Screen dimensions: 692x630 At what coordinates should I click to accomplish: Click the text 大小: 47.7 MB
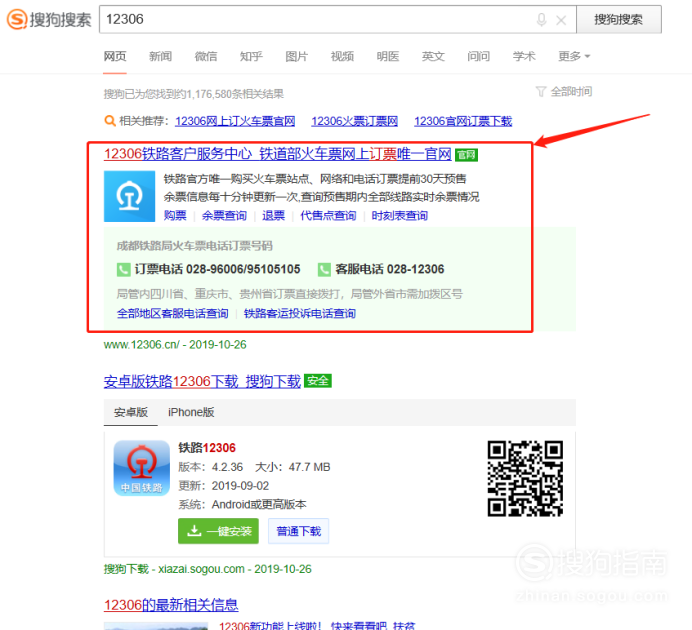pos(293,467)
